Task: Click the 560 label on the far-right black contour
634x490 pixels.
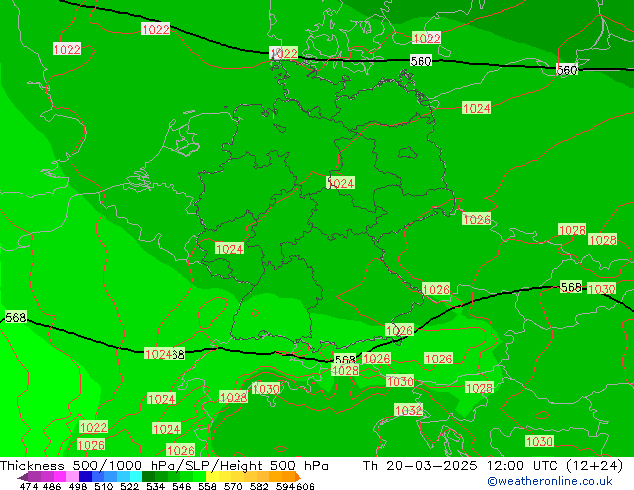Action: point(567,70)
